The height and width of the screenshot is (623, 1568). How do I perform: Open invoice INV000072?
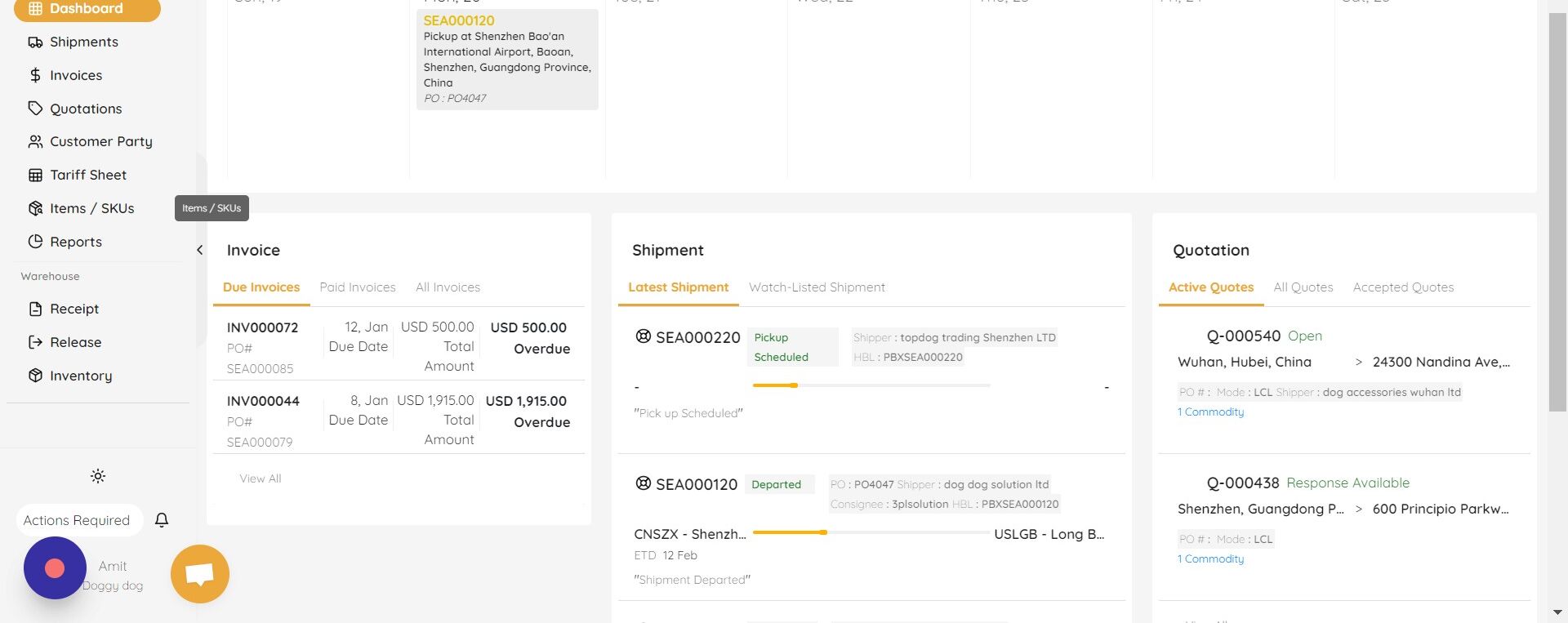click(x=262, y=327)
